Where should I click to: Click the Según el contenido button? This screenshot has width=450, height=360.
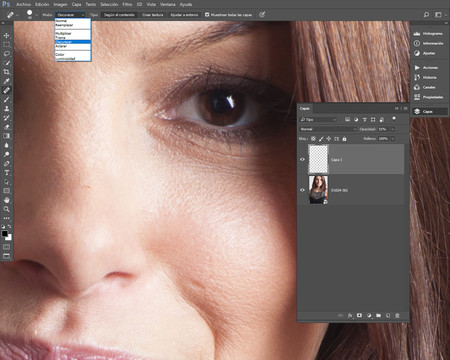coord(119,15)
